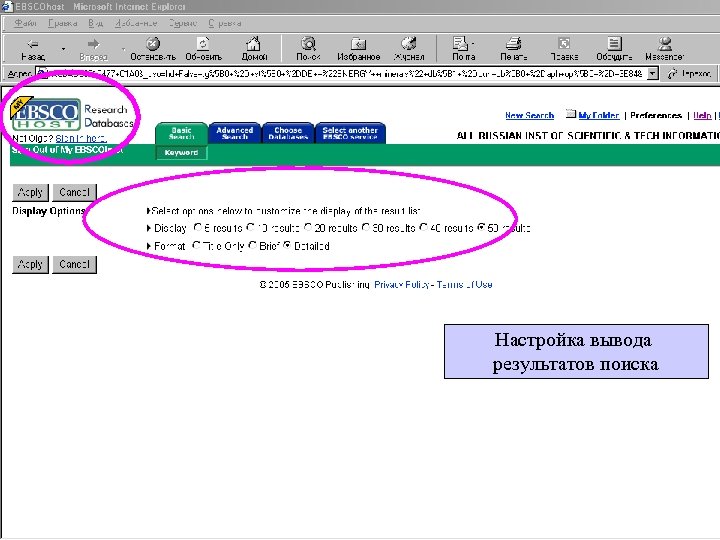Open the Избранное menu
The height and width of the screenshot is (540, 720).
point(136,23)
